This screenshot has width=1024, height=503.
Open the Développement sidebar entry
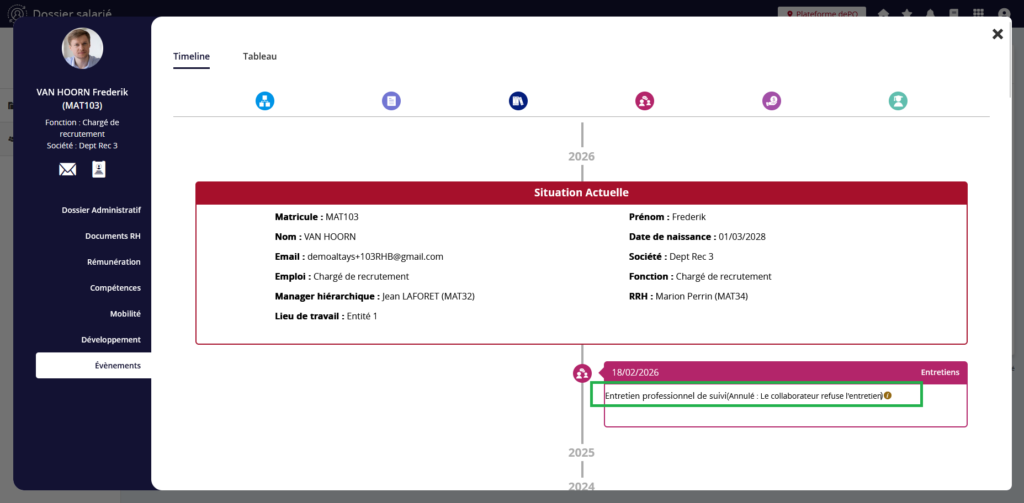click(x=111, y=340)
